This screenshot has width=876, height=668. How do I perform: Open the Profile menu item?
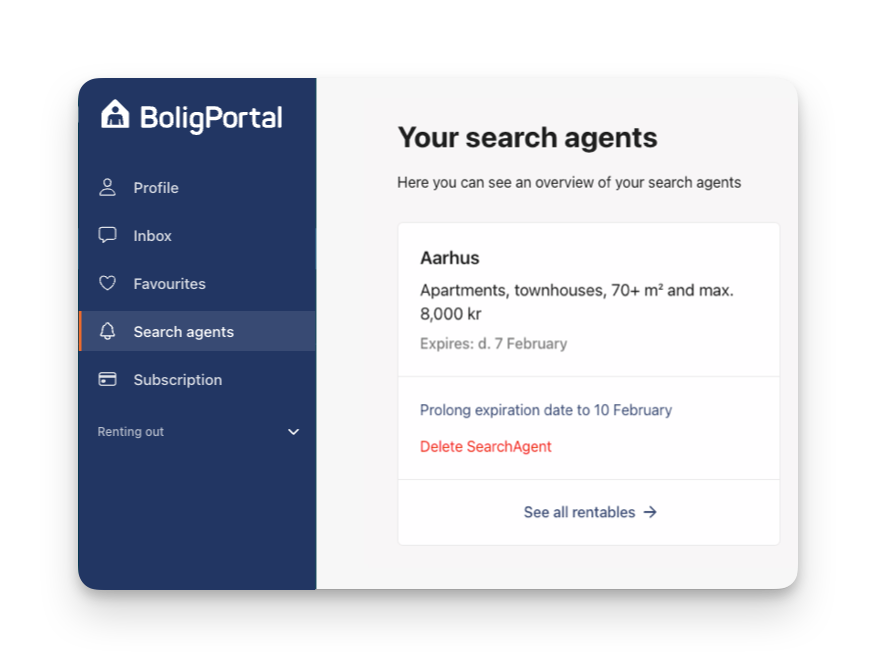click(198, 188)
